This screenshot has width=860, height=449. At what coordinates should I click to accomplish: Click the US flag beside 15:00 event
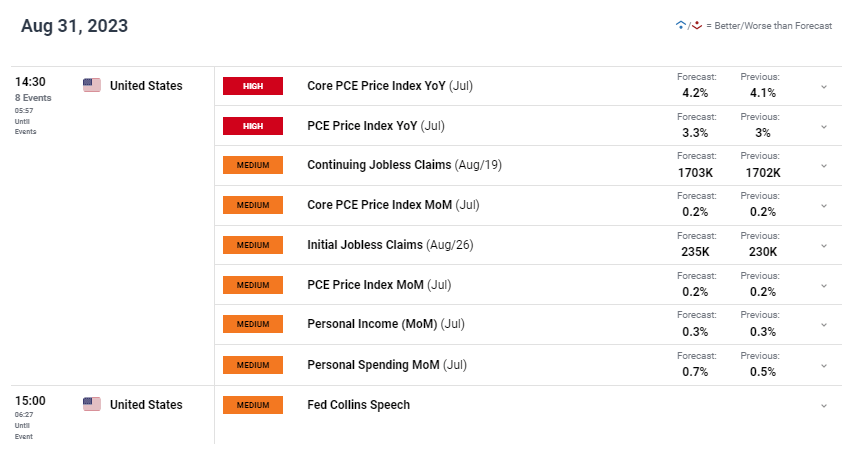[x=92, y=404]
